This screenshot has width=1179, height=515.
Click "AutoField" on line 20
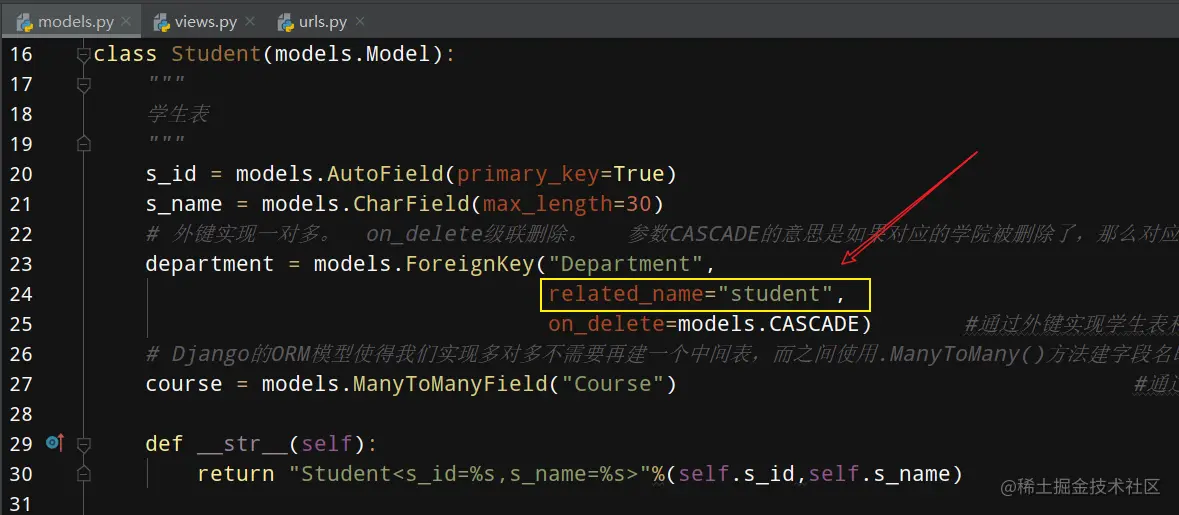coord(385,174)
